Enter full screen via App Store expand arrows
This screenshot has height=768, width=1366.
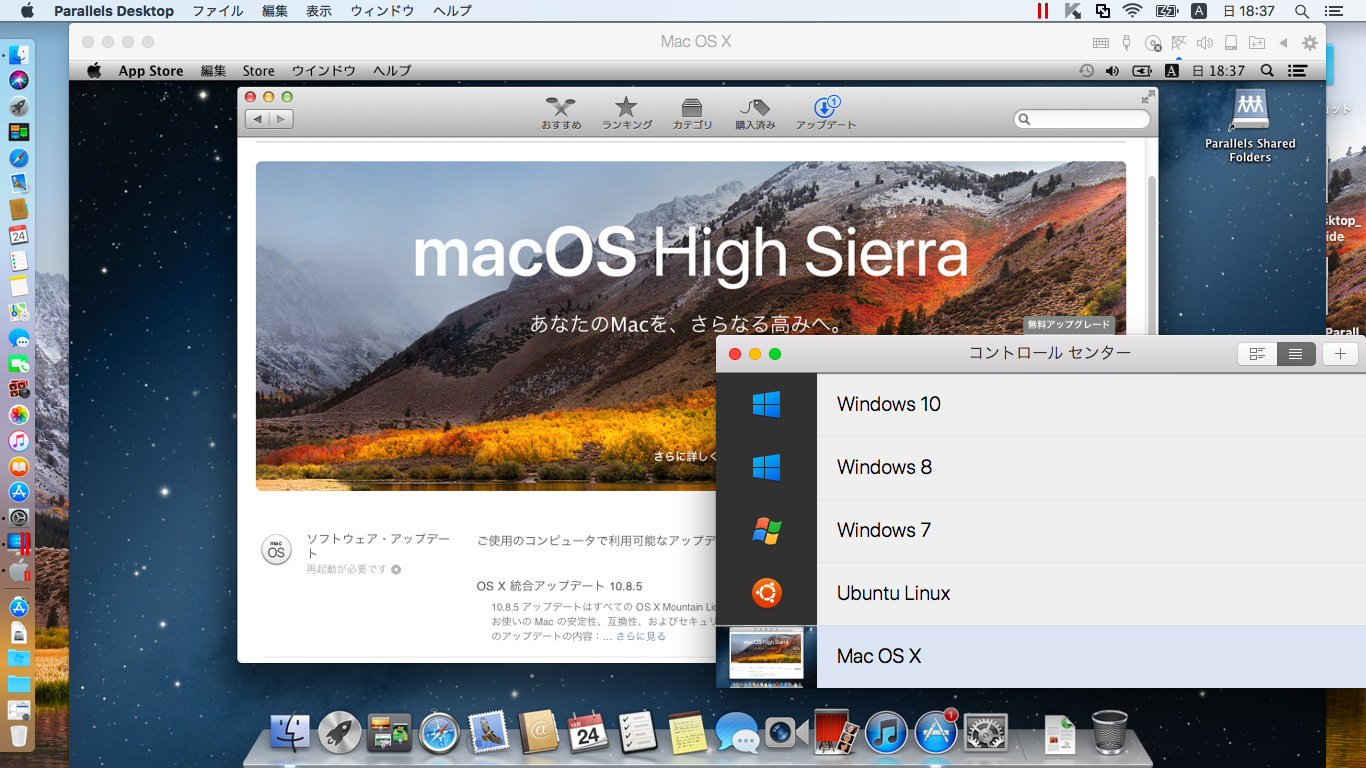point(1148,97)
